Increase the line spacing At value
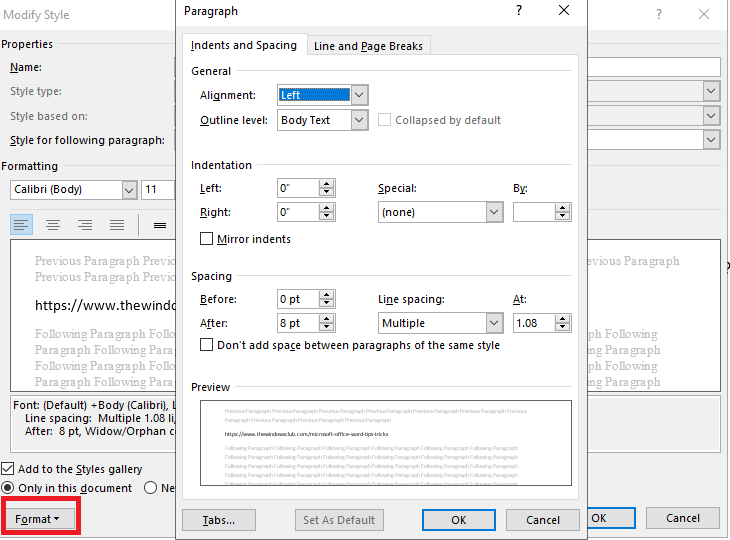730x540 pixels. pos(564,318)
